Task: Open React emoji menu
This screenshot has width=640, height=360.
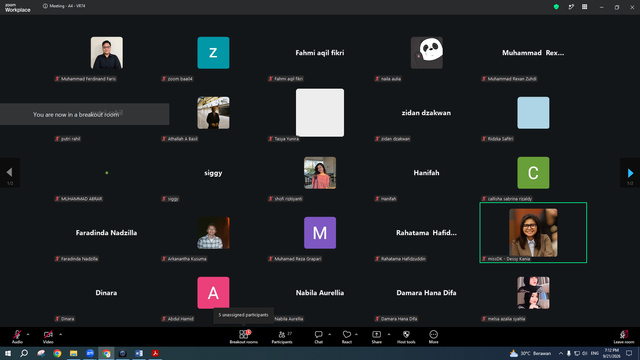Action: tap(347, 337)
